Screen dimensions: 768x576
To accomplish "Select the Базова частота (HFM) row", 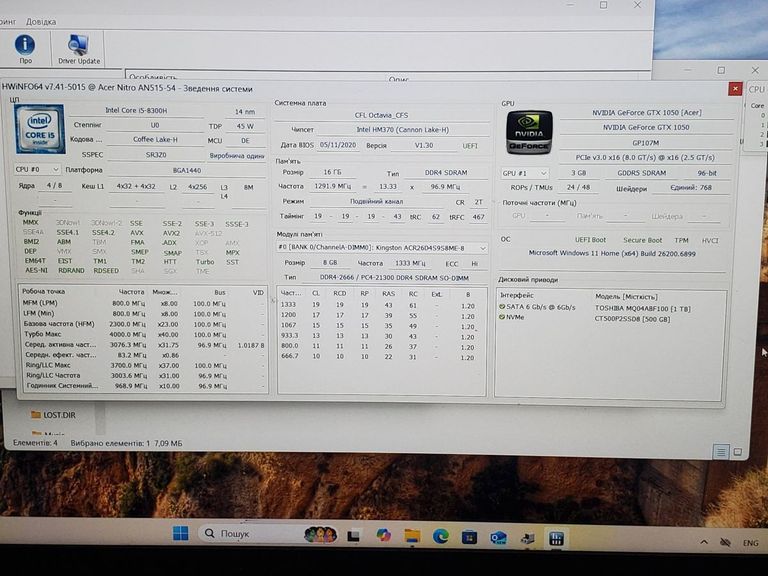I will click(x=143, y=324).
